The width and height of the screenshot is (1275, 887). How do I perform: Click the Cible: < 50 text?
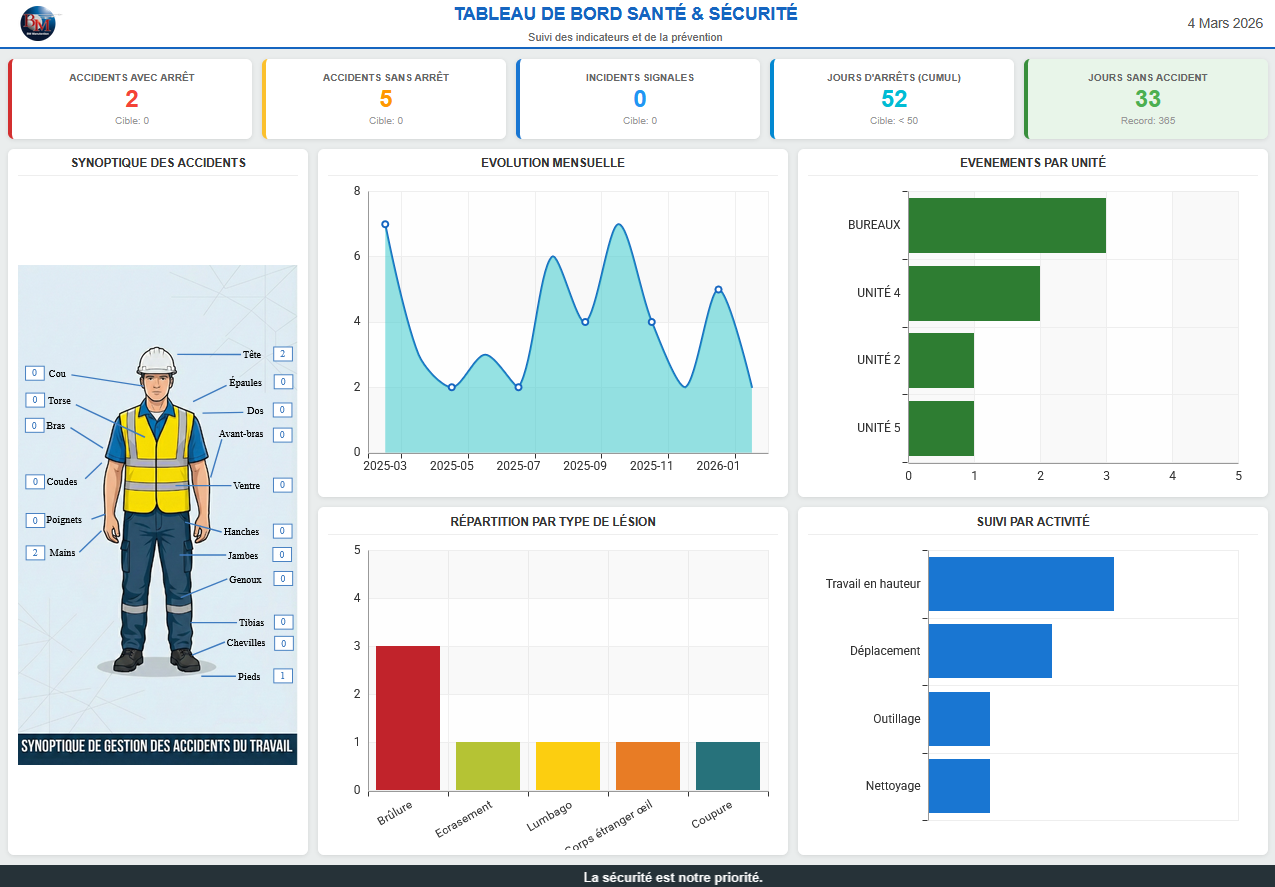[x=894, y=121]
